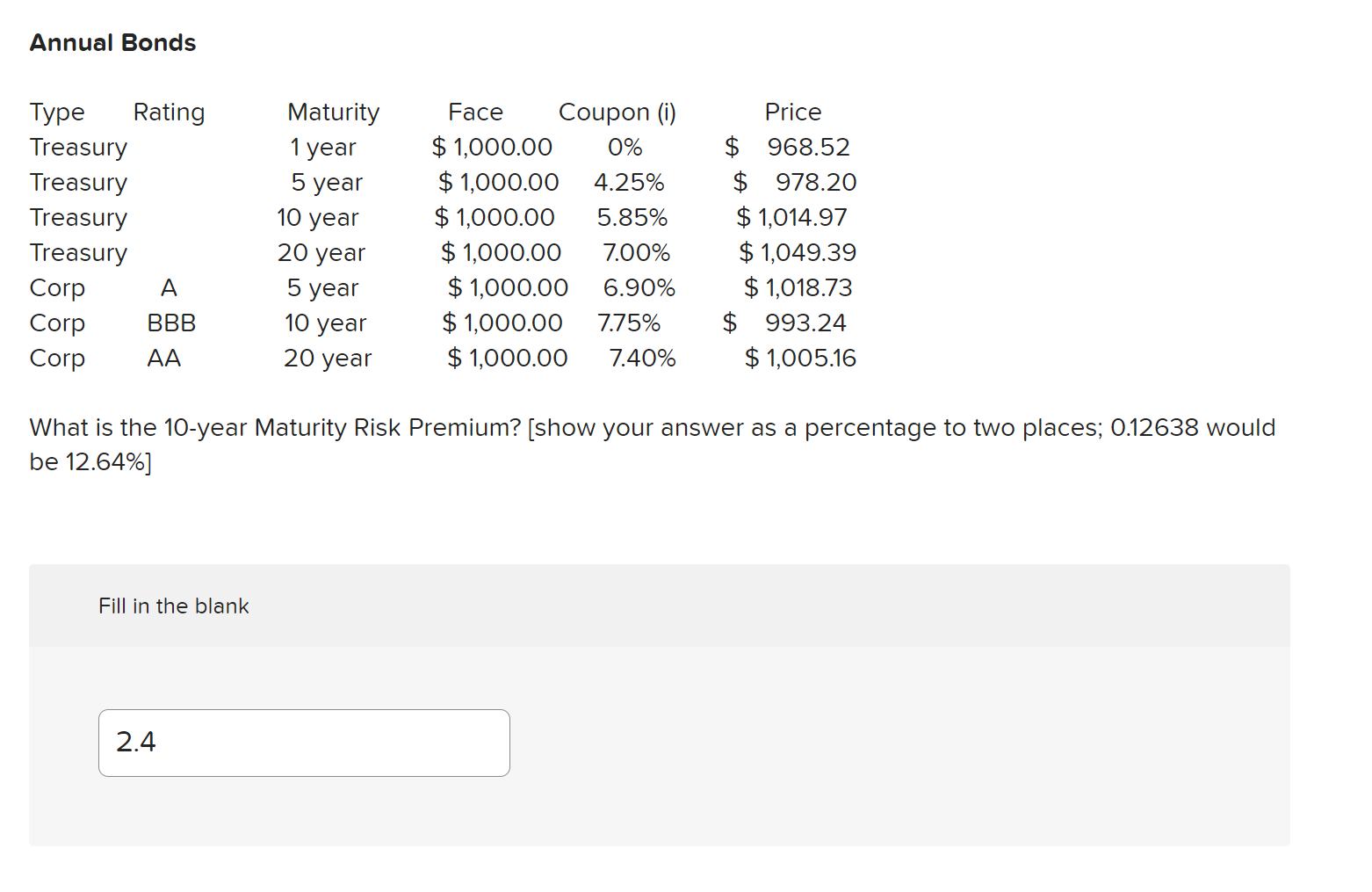The image size is (1372, 892).
Task: Select the Face value $1,000.00 in first row
Action: 492,147
